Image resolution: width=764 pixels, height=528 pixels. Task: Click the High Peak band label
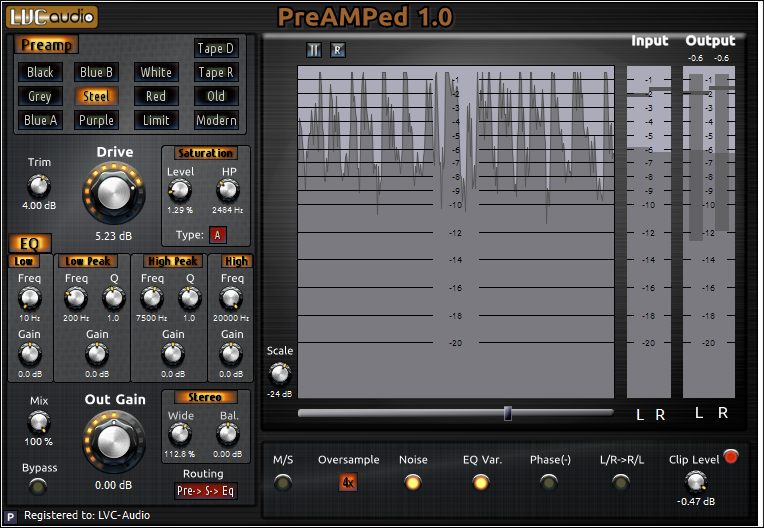click(173, 261)
